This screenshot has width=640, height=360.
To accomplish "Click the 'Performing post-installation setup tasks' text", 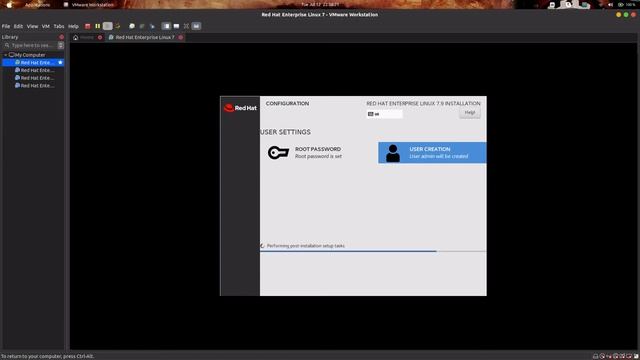I will pyautogui.click(x=306, y=246).
